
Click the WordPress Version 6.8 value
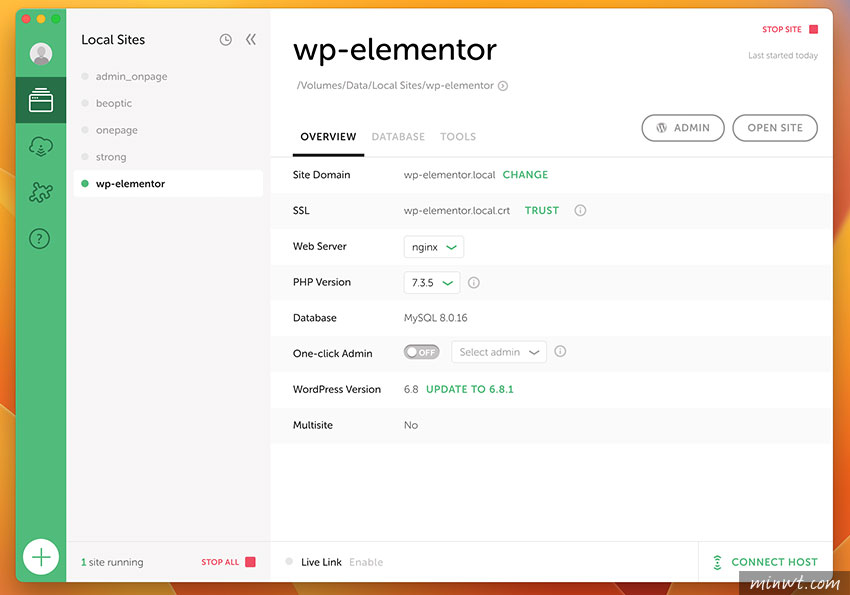411,389
